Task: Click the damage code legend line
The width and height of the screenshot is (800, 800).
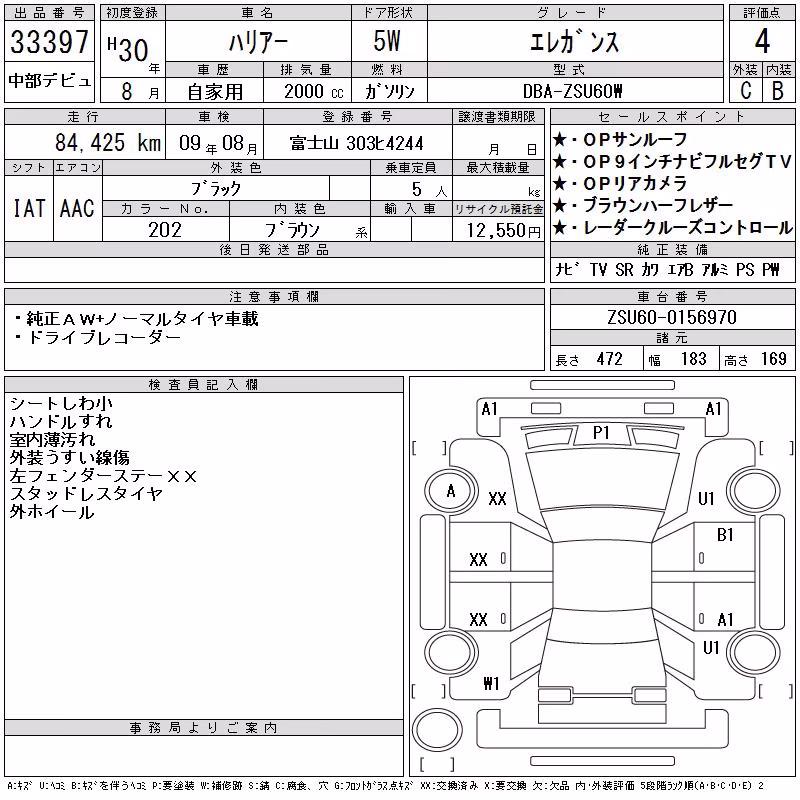Action: (386, 786)
